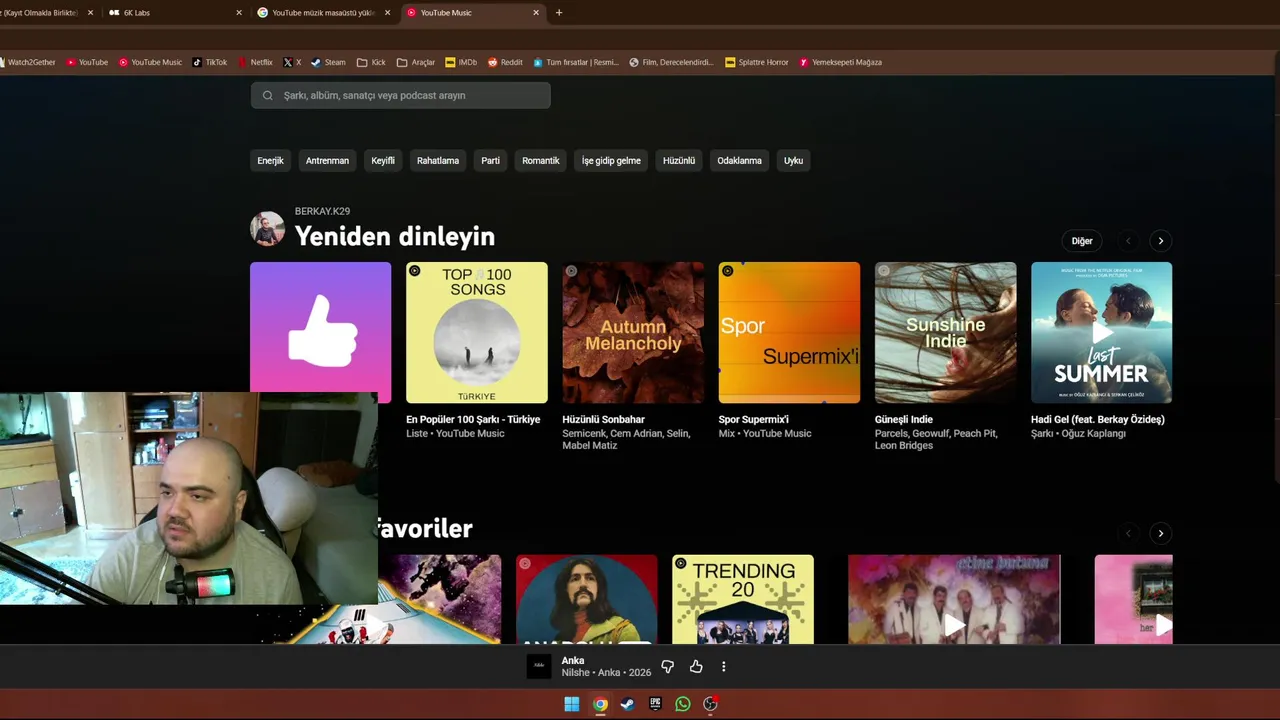Image resolution: width=1280 pixels, height=720 pixels.
Task: Open the Spor Supermix'i title link
Action: (754, 420)
